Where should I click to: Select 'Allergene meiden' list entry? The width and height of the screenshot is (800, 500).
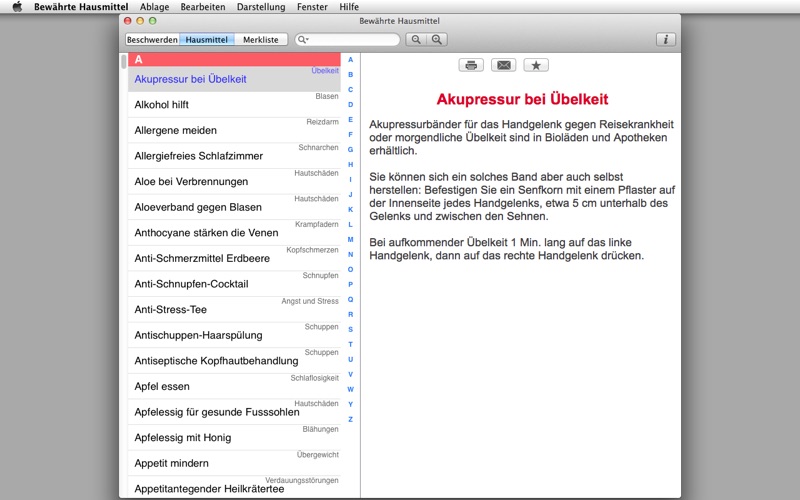point(234,130)
